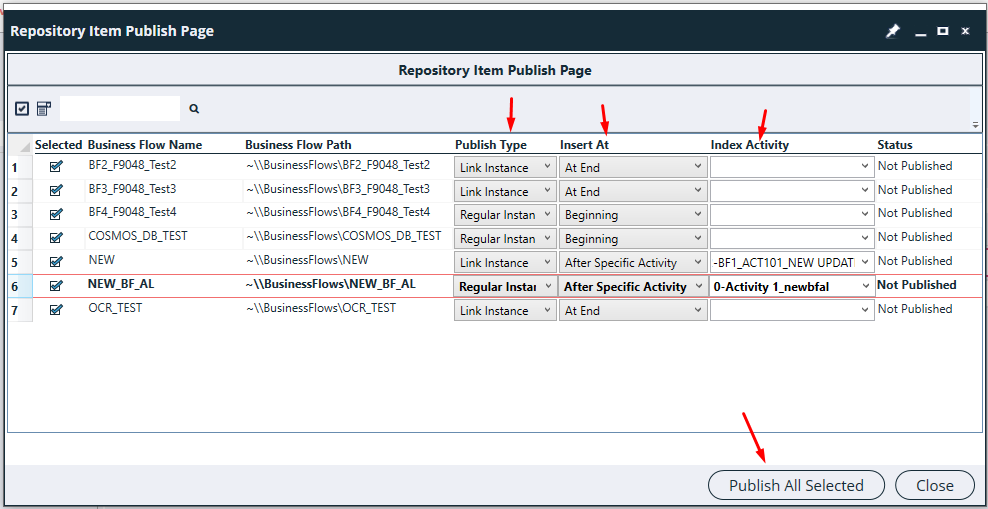Maximize the Repository Item Publish window
Viewport: 988px width, 509px height.
[x=942, y=31]
